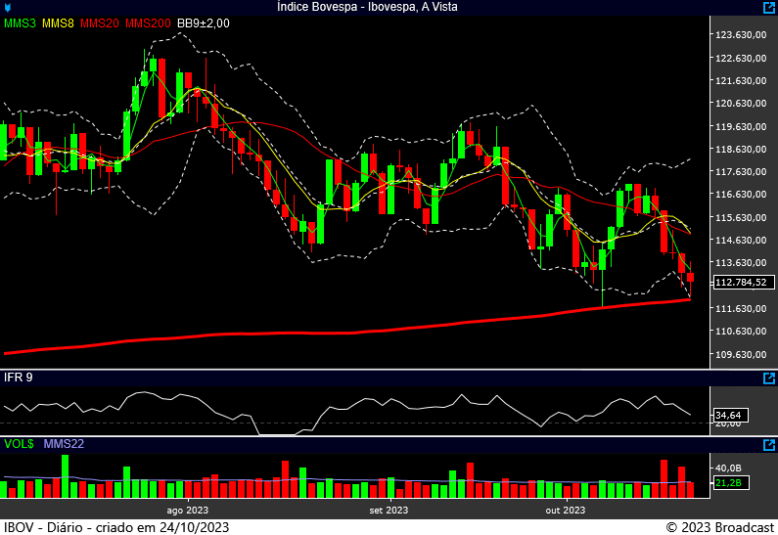Click the green volume tag 21,2B
Screen dimensions: 778x535
coord(727,483)
